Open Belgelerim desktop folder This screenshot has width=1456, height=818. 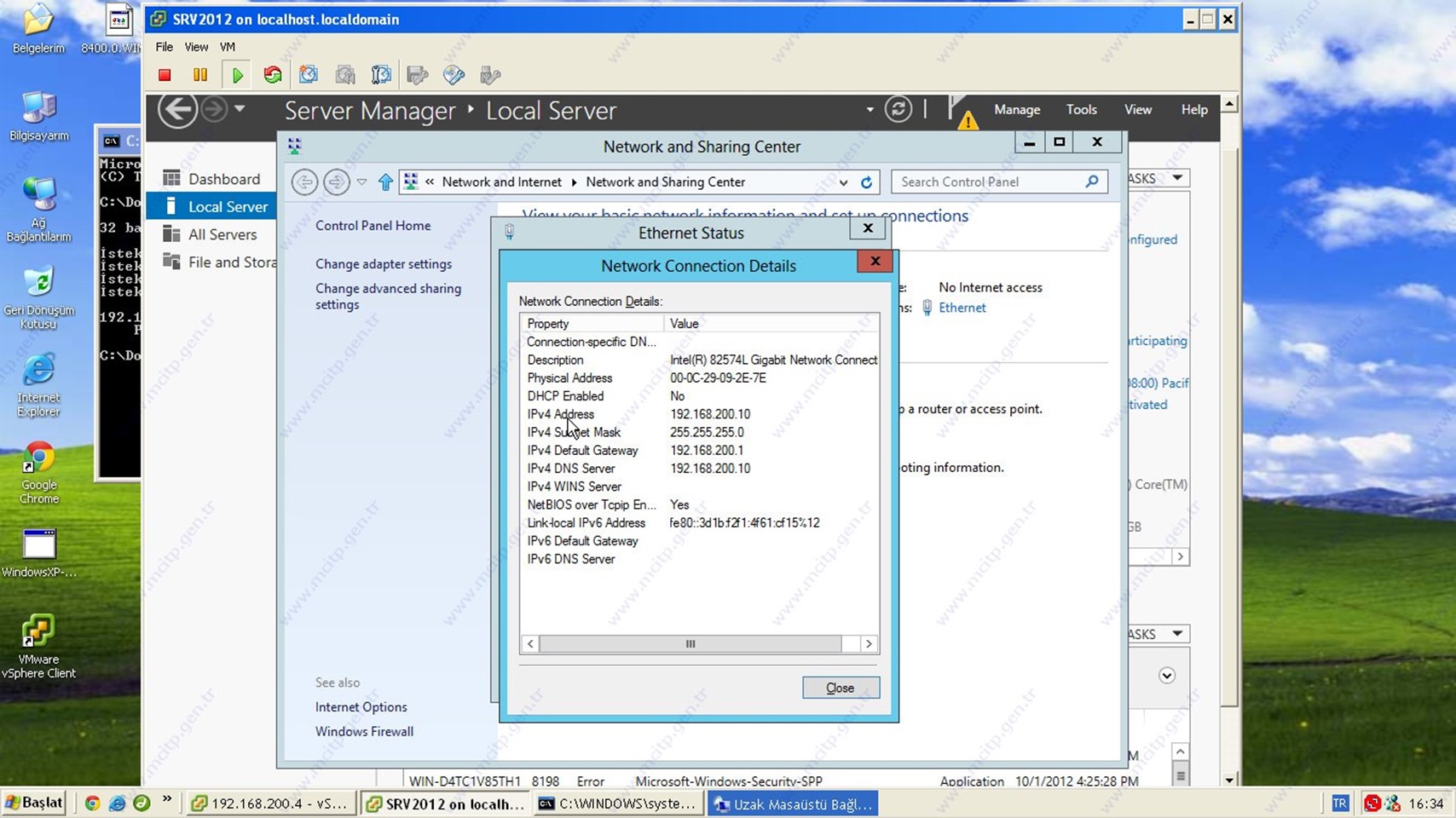[x=38, y=29]
